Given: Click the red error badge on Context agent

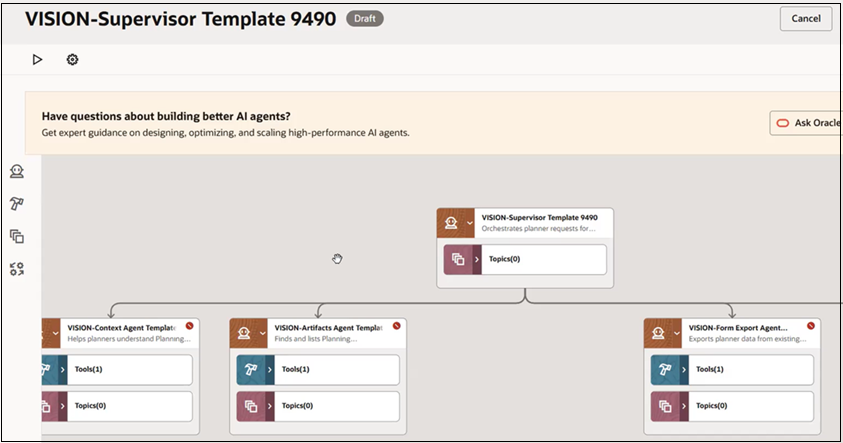Looking at the screenshot, I should coord(189,326).
